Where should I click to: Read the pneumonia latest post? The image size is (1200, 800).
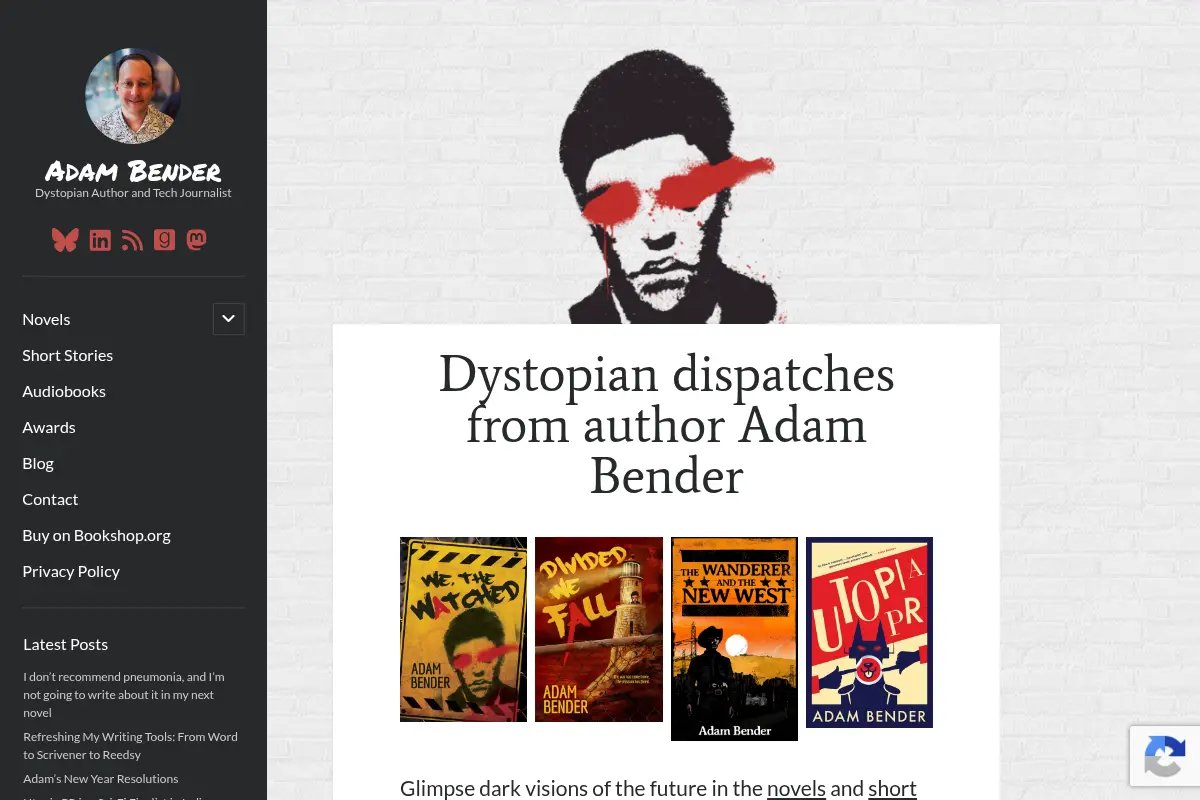point(124,694)
